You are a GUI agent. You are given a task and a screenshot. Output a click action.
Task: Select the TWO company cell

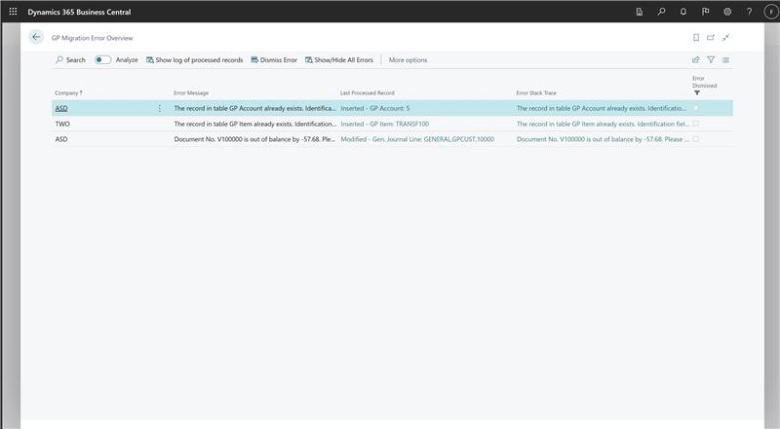click(62, 123)
